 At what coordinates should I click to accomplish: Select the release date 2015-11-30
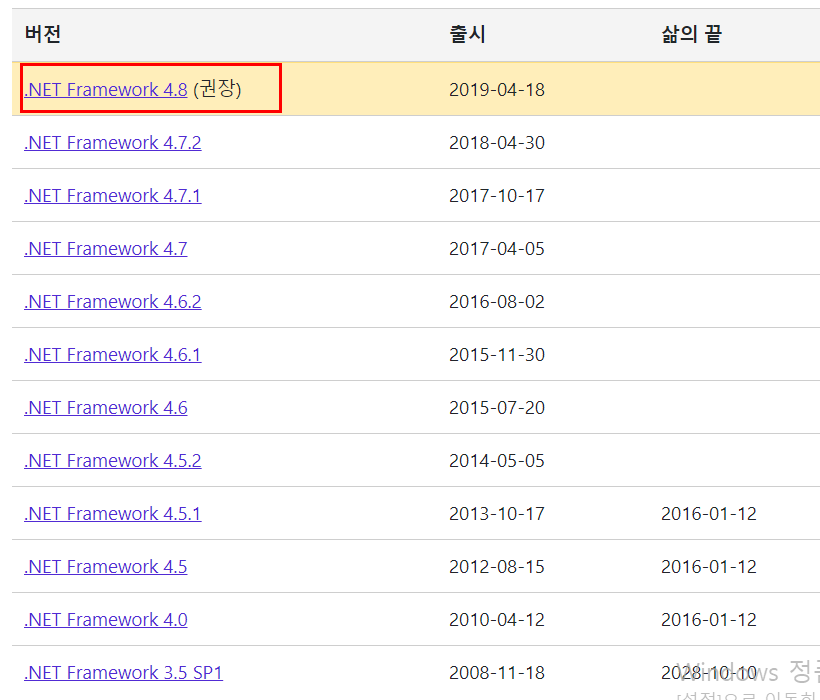(x=497, y=355)
